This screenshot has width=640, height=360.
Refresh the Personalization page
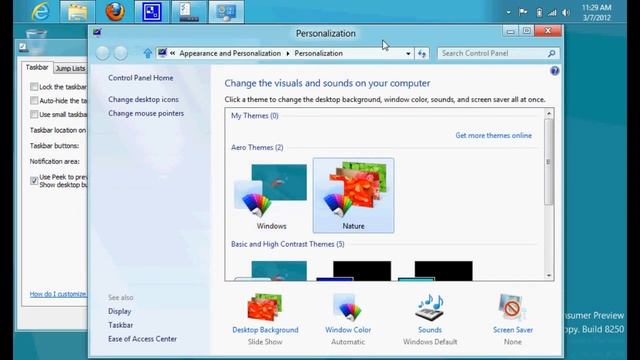point(422,53)
